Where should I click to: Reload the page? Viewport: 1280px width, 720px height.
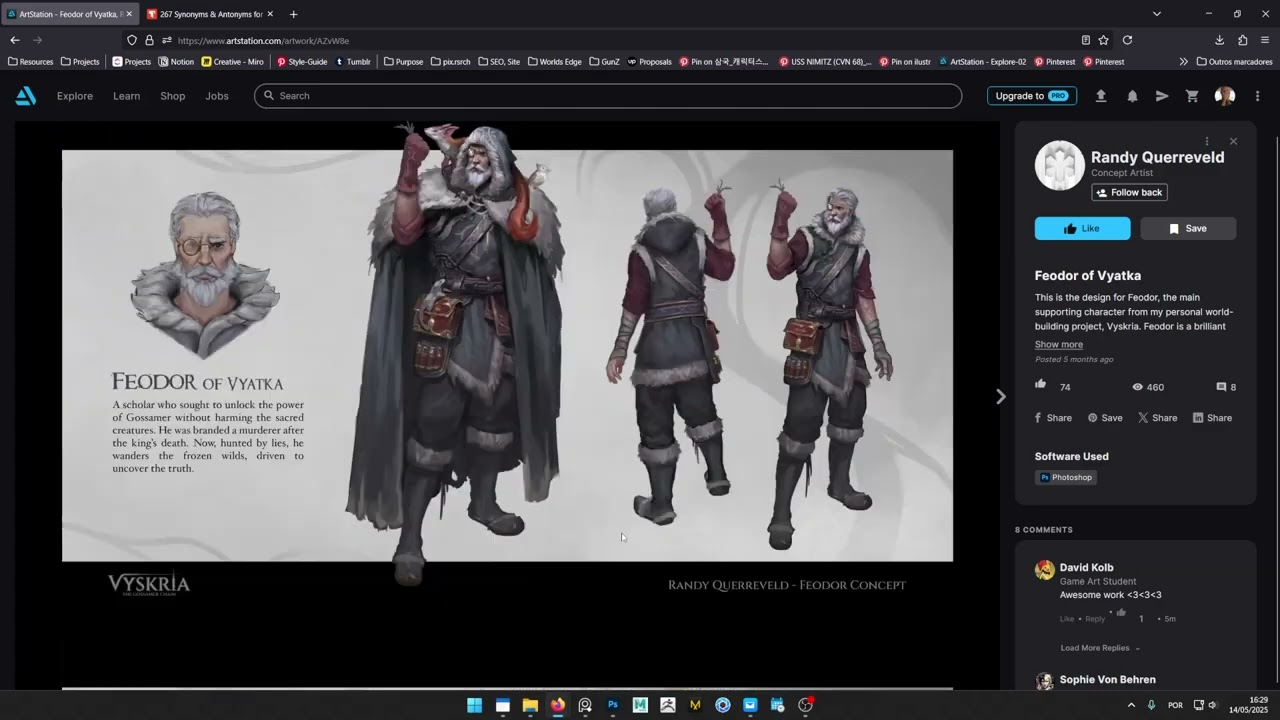pos(1127,40)
